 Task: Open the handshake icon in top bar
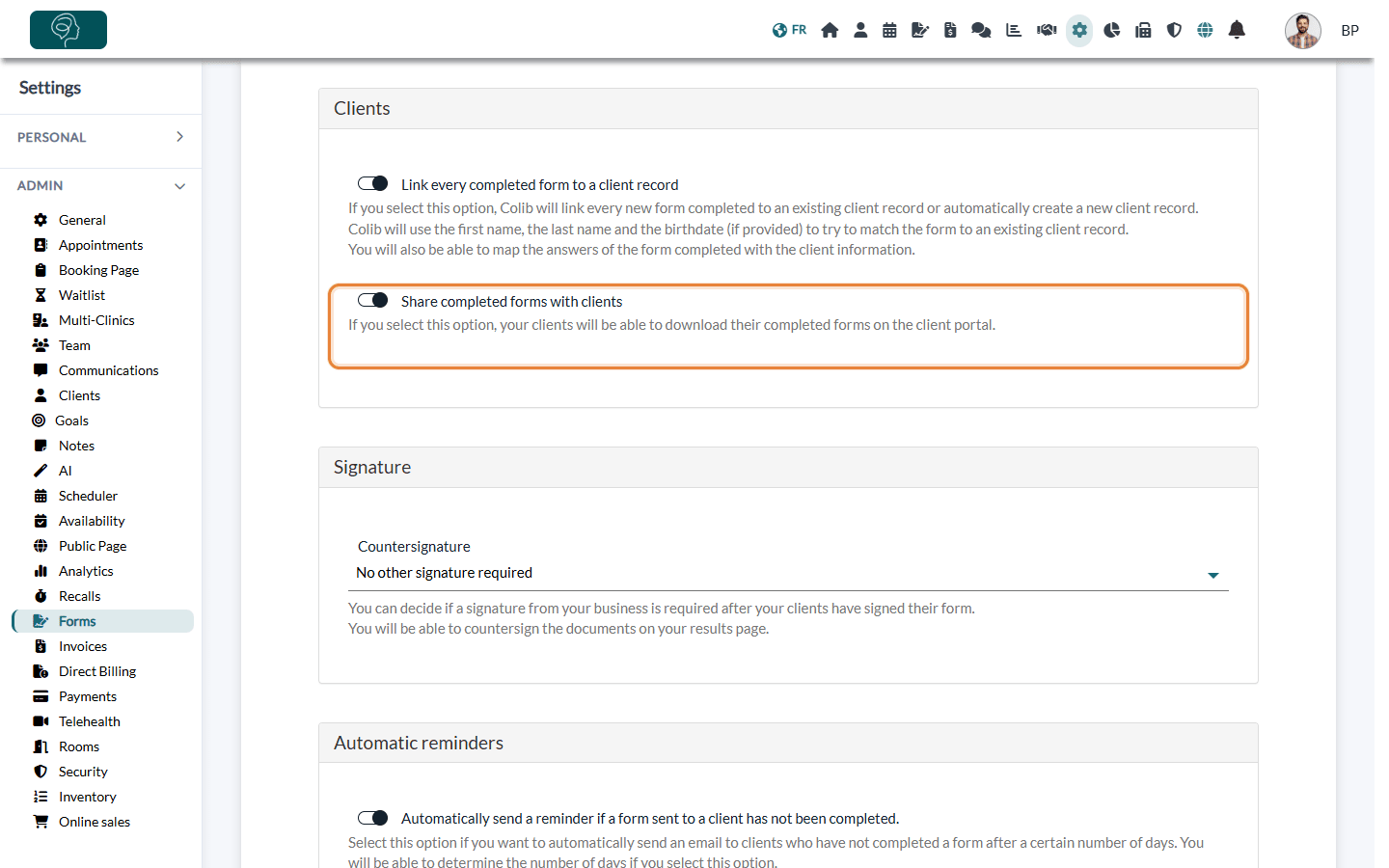coord(1047,30)
